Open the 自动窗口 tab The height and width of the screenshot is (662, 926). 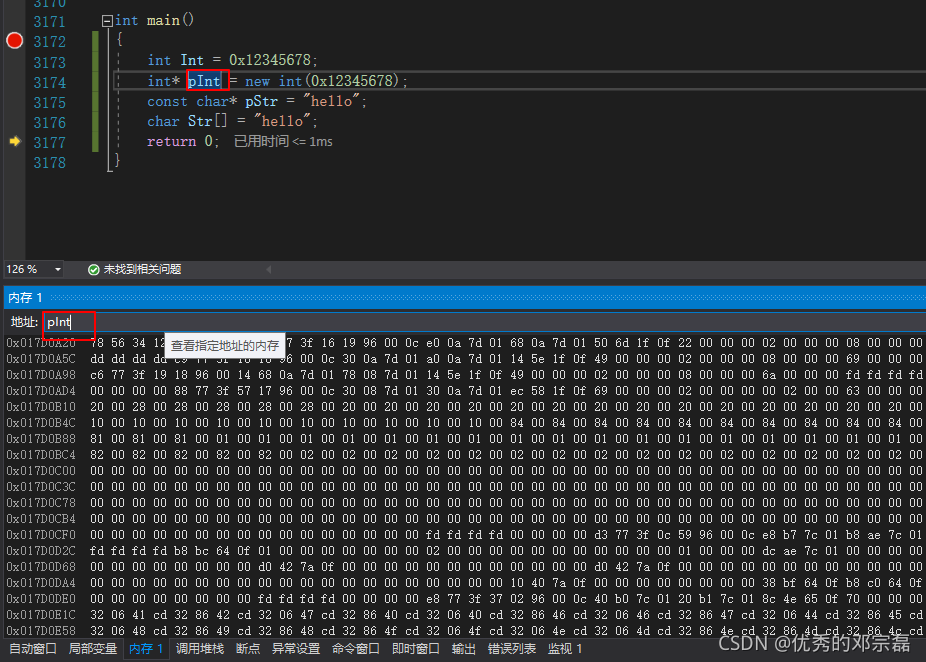click(x=33, y=649)
